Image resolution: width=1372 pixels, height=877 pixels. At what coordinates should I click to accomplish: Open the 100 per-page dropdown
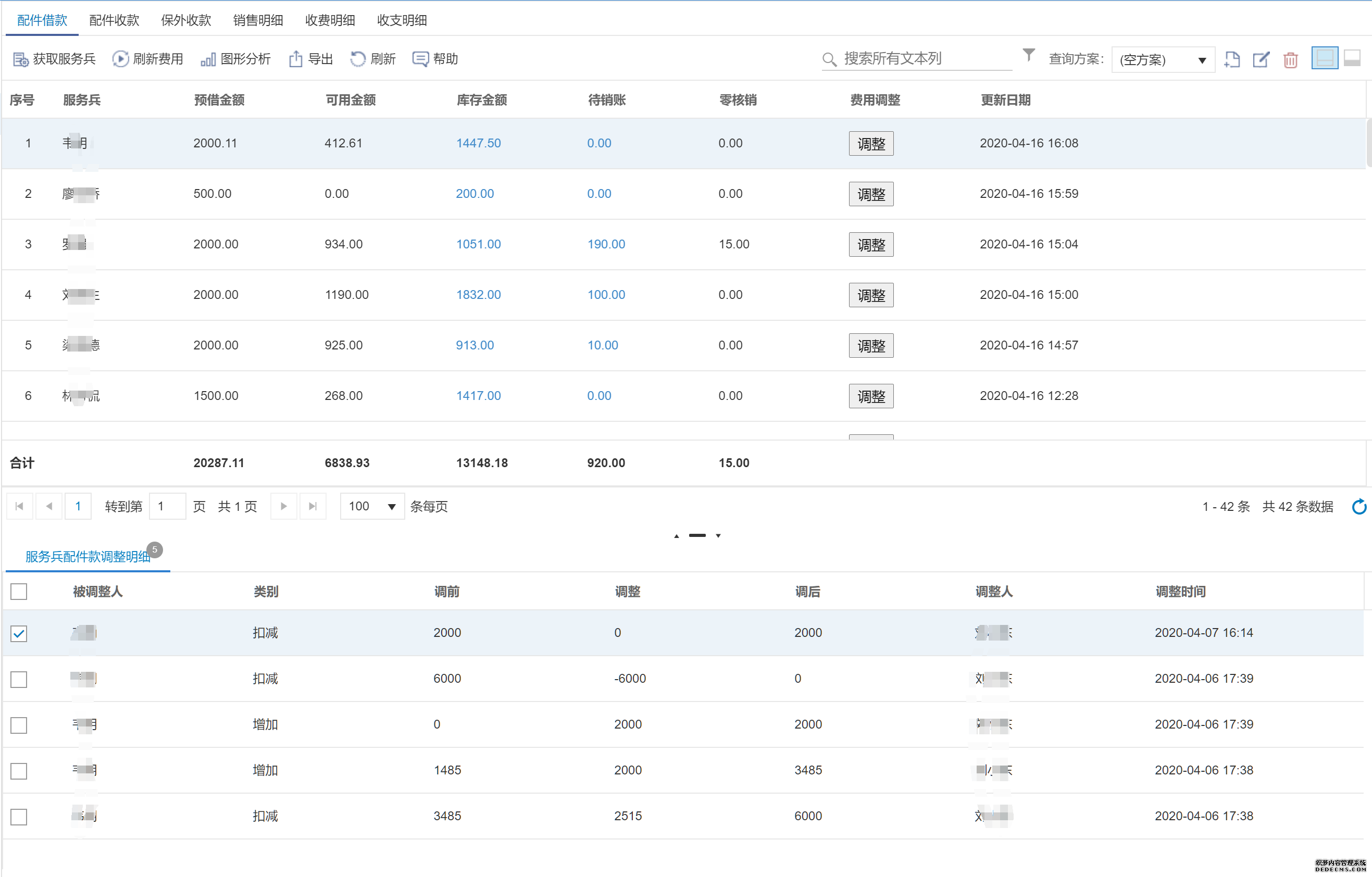coord(372,506)
